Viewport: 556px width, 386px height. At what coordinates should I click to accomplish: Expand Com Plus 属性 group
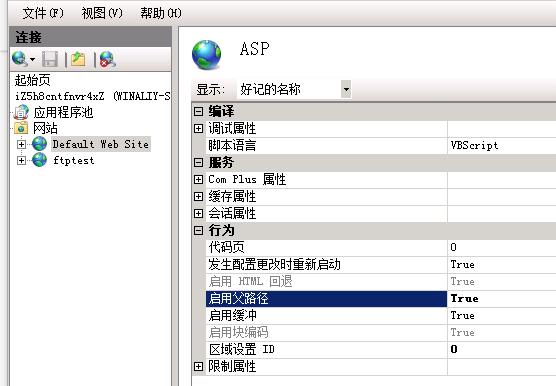coord(199,179)
